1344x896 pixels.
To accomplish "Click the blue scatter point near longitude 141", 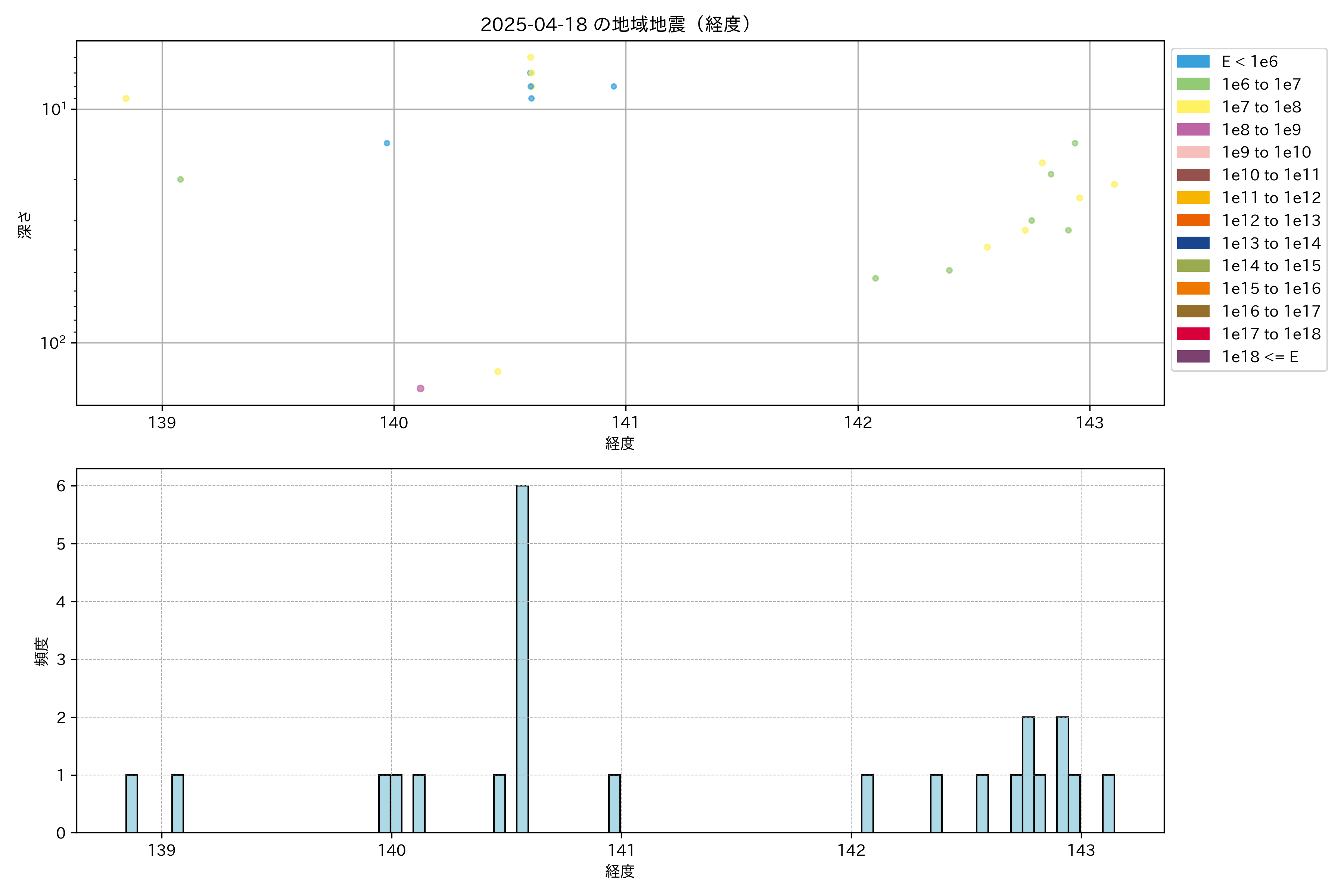I will 614,86.
